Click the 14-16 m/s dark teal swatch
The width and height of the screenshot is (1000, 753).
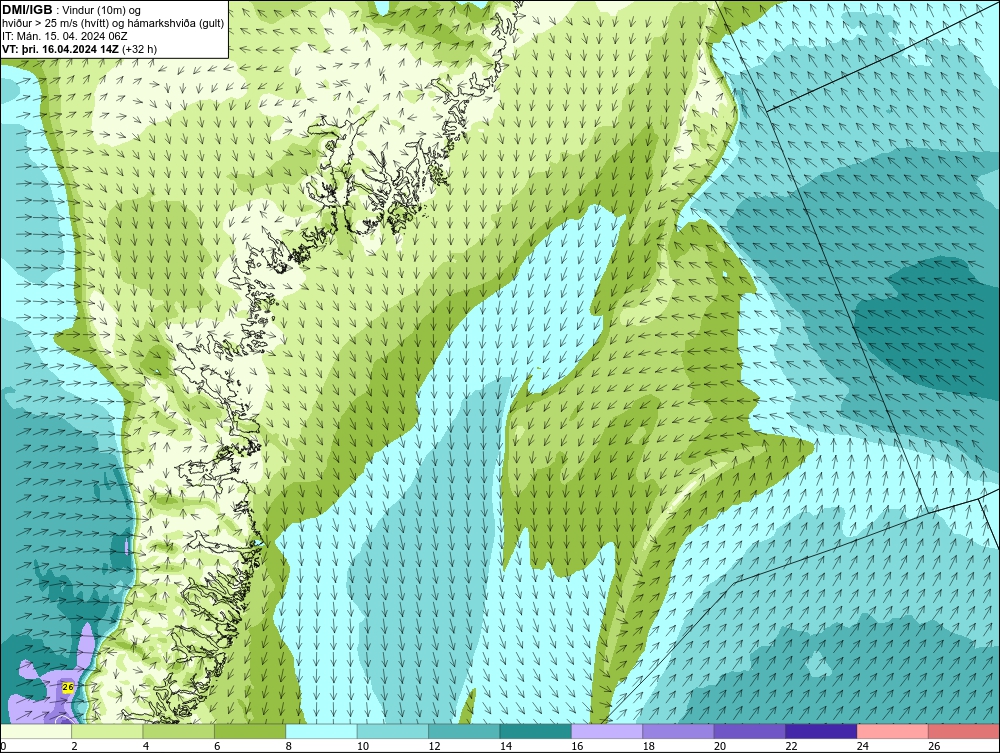point(536,731)
